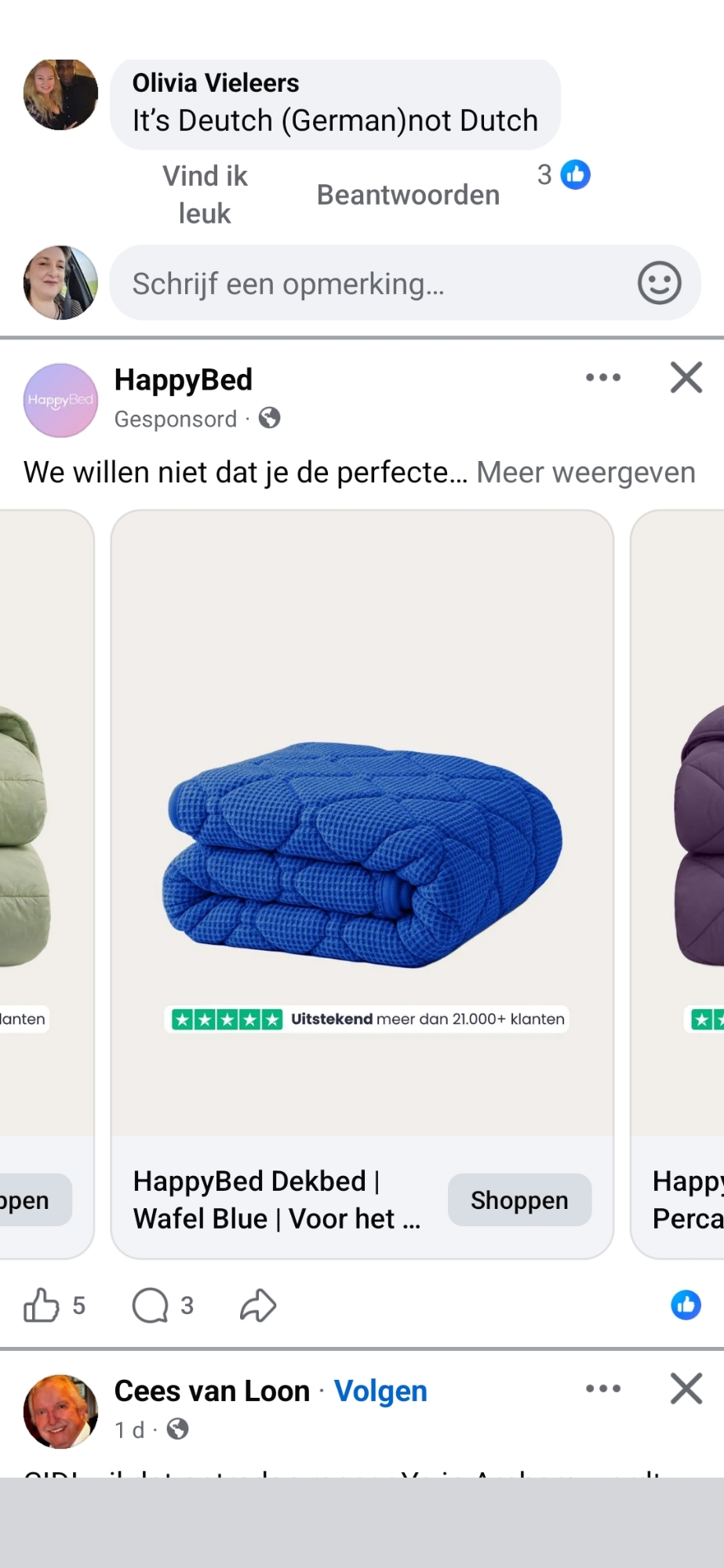The height and width of the screenshot is (1568, 724).
Task: Open the blue duvet product image
Action: tap(362, 823)
